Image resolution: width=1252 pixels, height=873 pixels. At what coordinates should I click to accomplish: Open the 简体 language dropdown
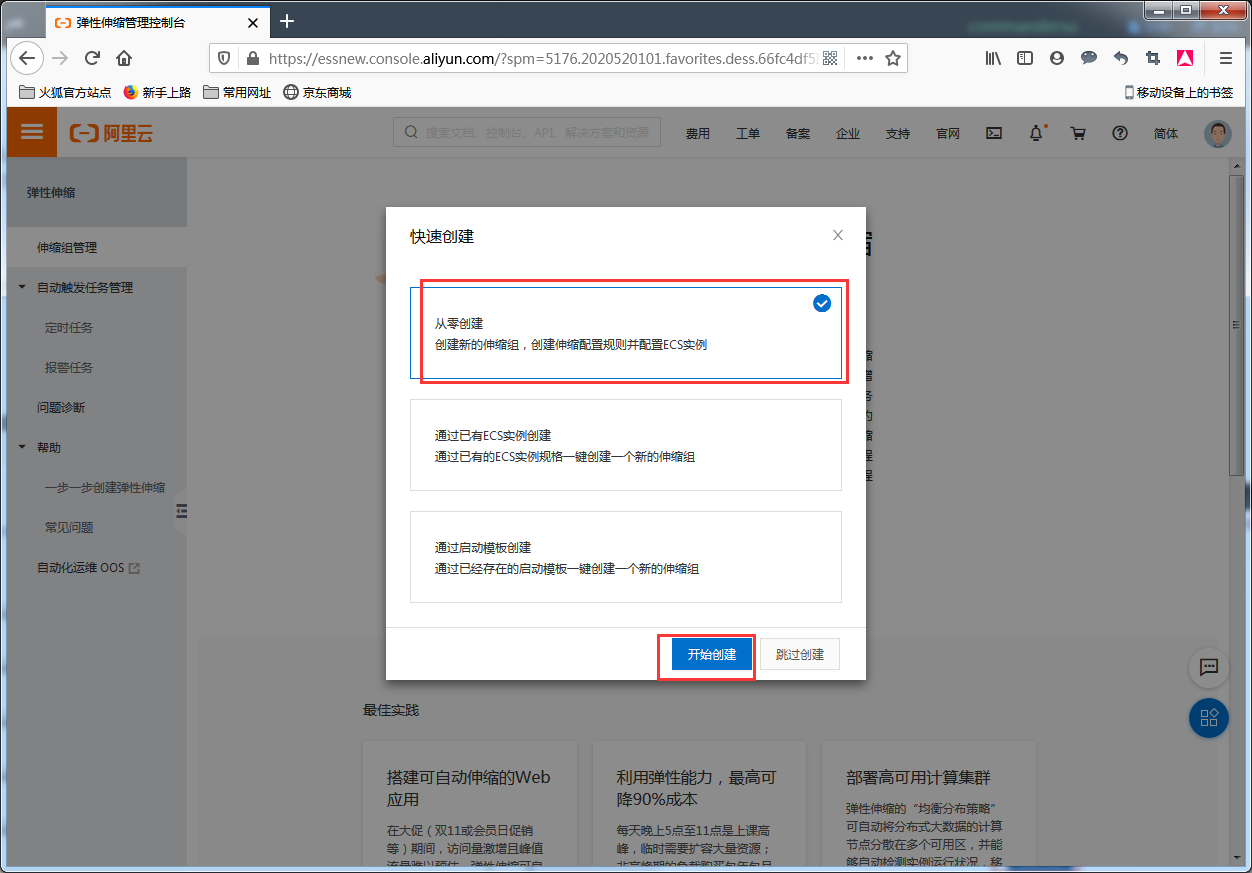pyautogui.click(x=1166, y=133)
